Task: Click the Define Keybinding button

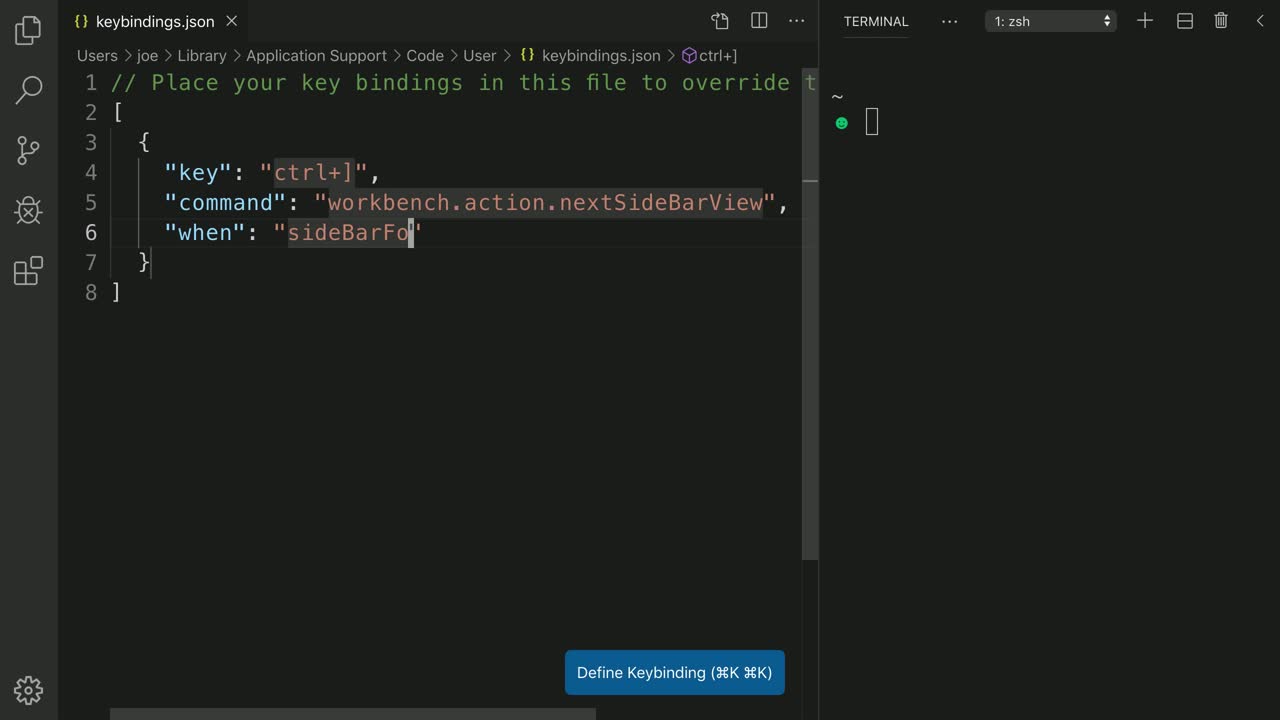Action: pos(674,673)
